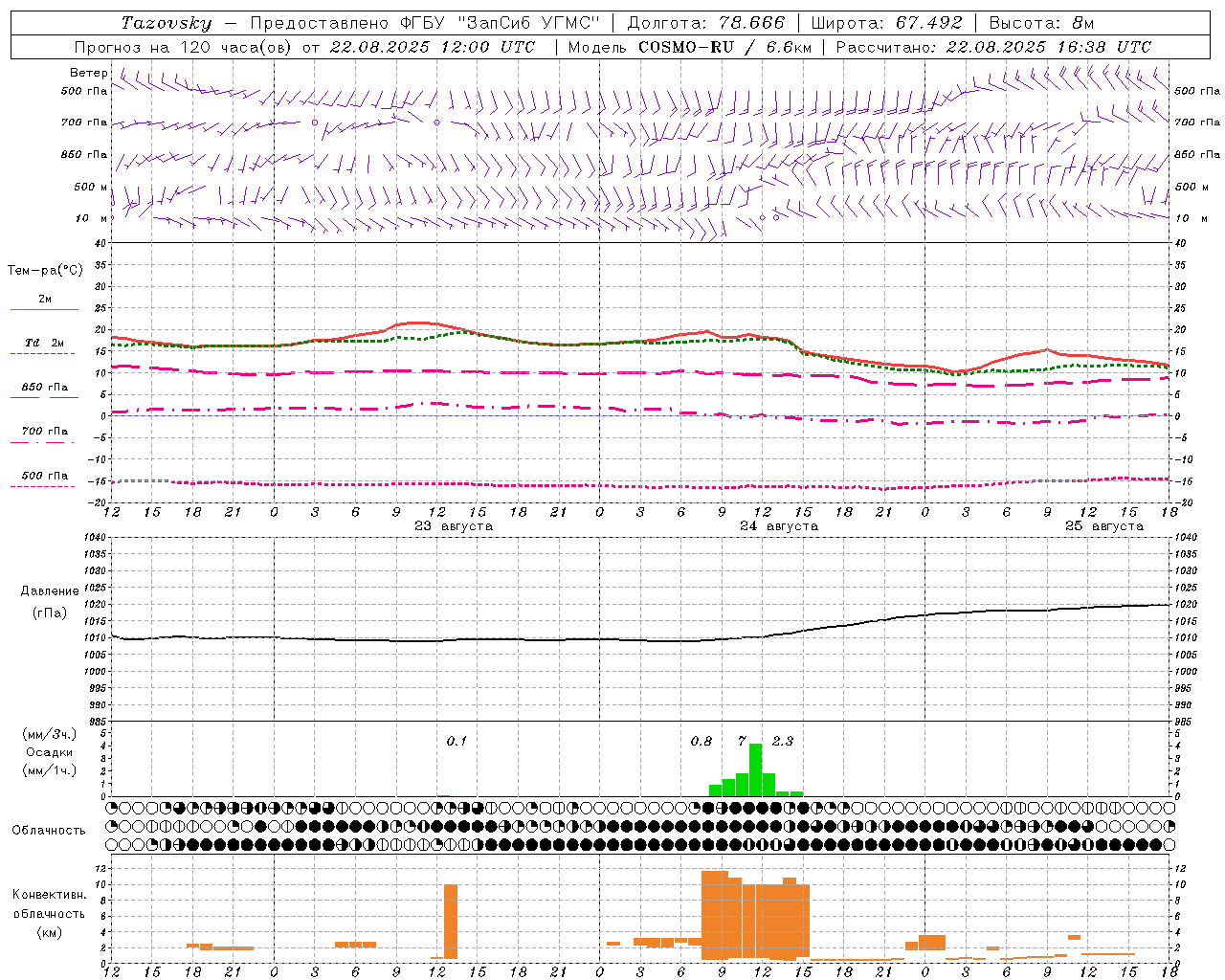Screen dimensions: 1225x980
Task: Click the "Рассчитано: 22.08.2025 16:38 UTC" text
Action: click(x=993, y=47)
